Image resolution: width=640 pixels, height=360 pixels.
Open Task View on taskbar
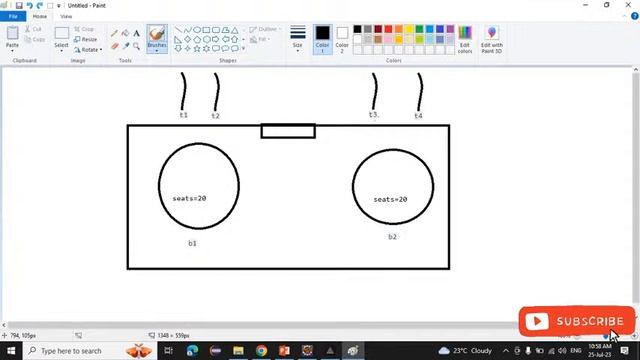[x=168, y=351]
